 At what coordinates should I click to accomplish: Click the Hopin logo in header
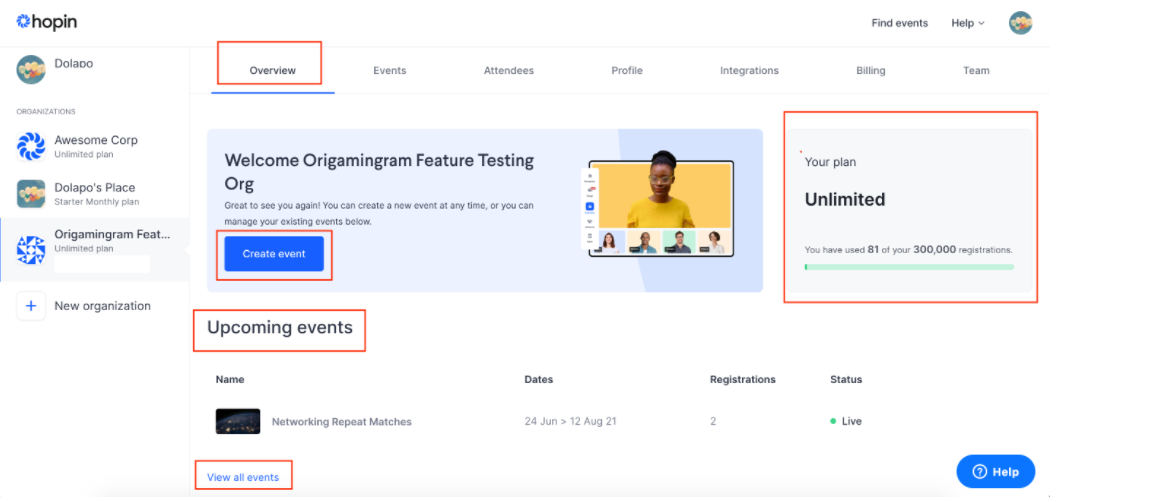pyautogui.click(x=47, y=21)
